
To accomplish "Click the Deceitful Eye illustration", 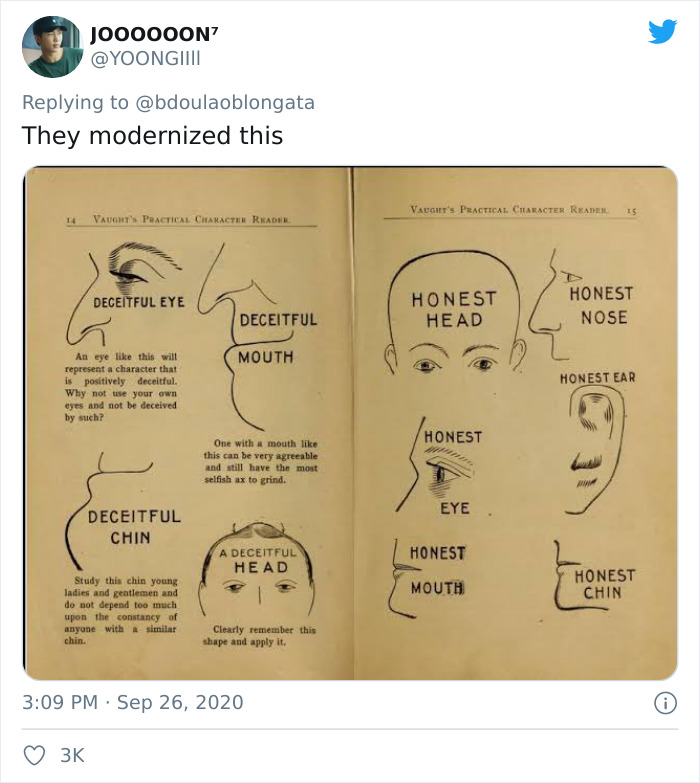I will click(x=125, y=293).
